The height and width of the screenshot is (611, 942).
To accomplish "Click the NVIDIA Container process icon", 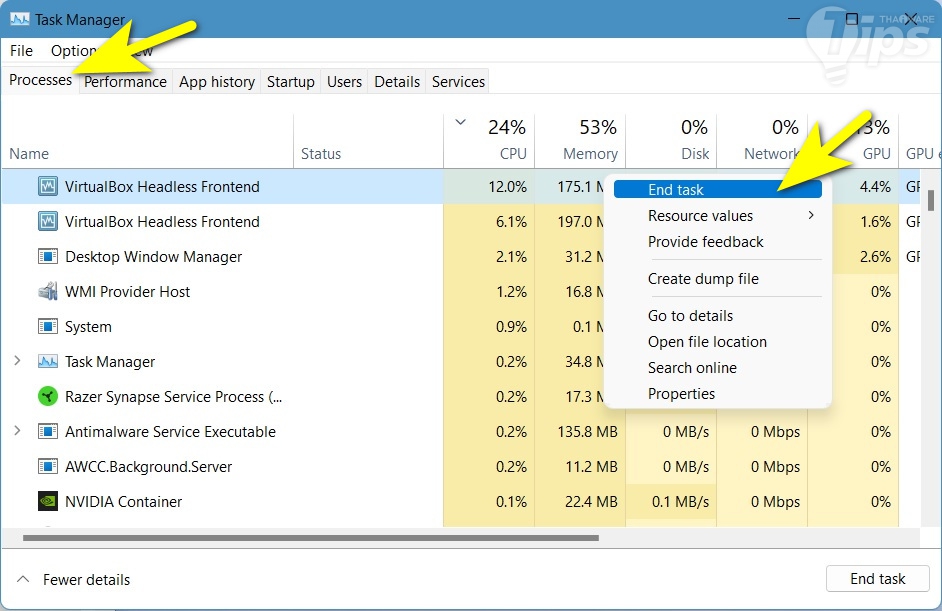I will (x=48, y=502).
